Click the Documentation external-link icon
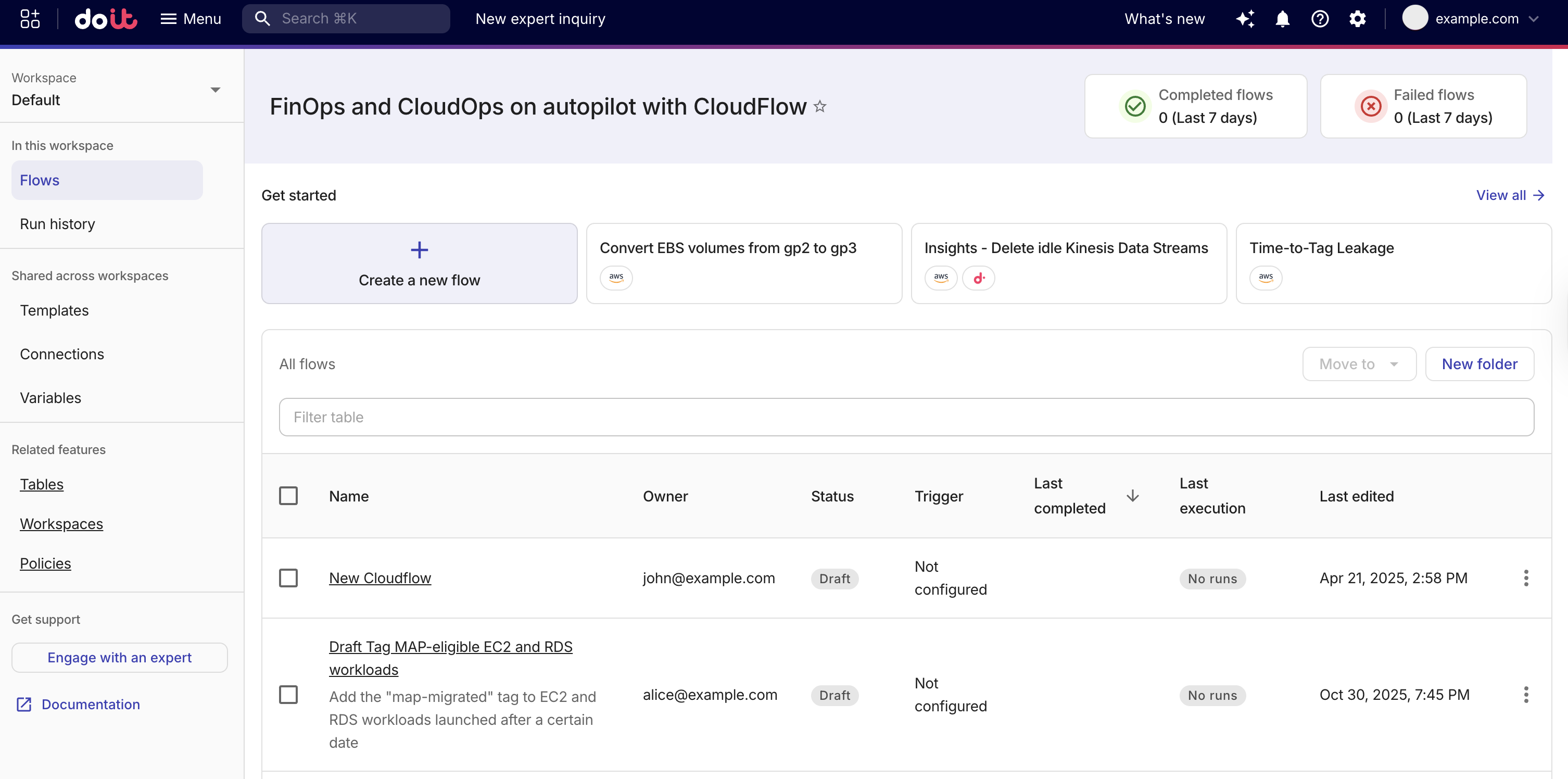The height and width of the screenshot is (779, 1568). (x=24, y=705)
